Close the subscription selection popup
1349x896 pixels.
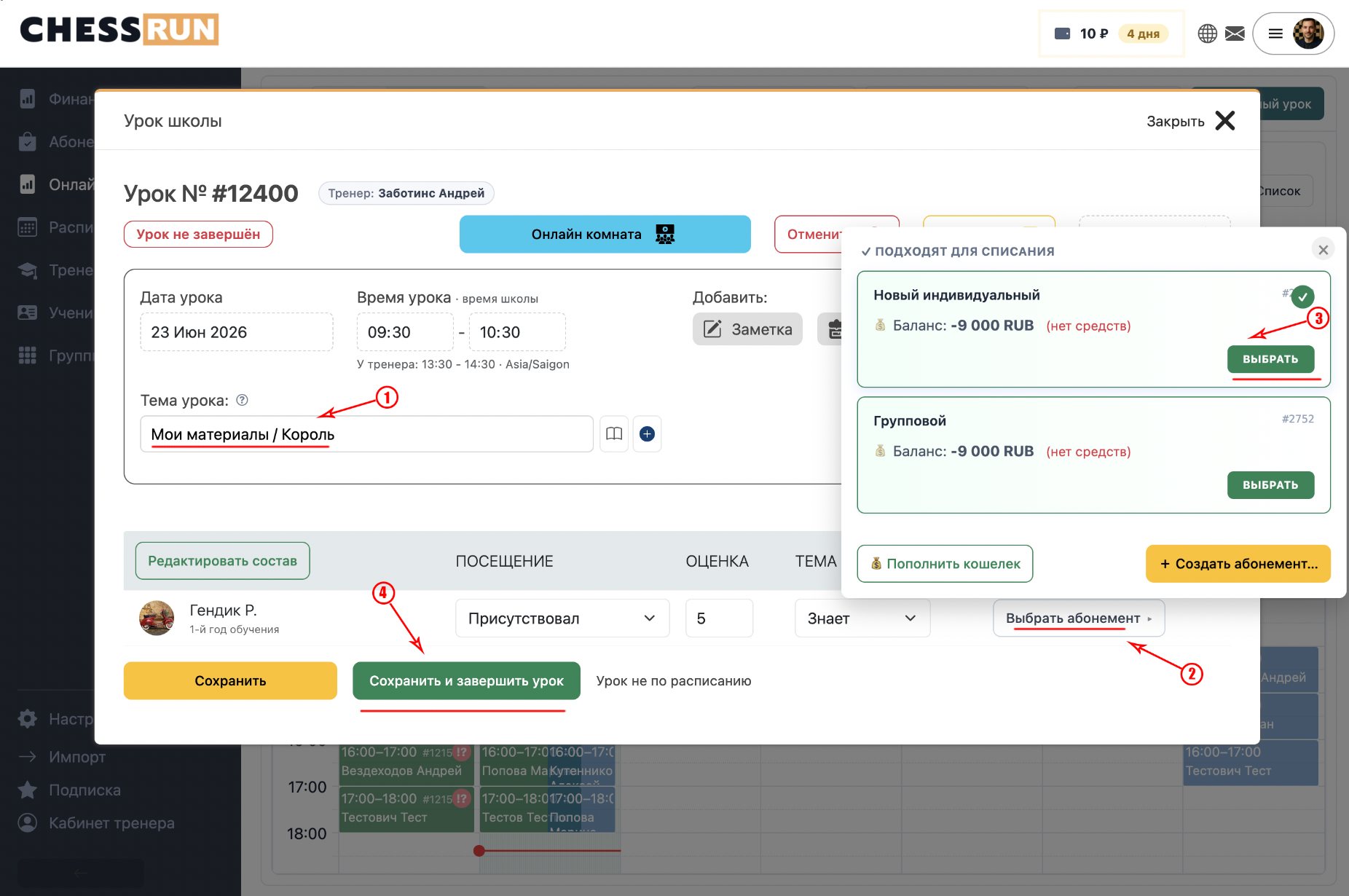pos(1324,250)
